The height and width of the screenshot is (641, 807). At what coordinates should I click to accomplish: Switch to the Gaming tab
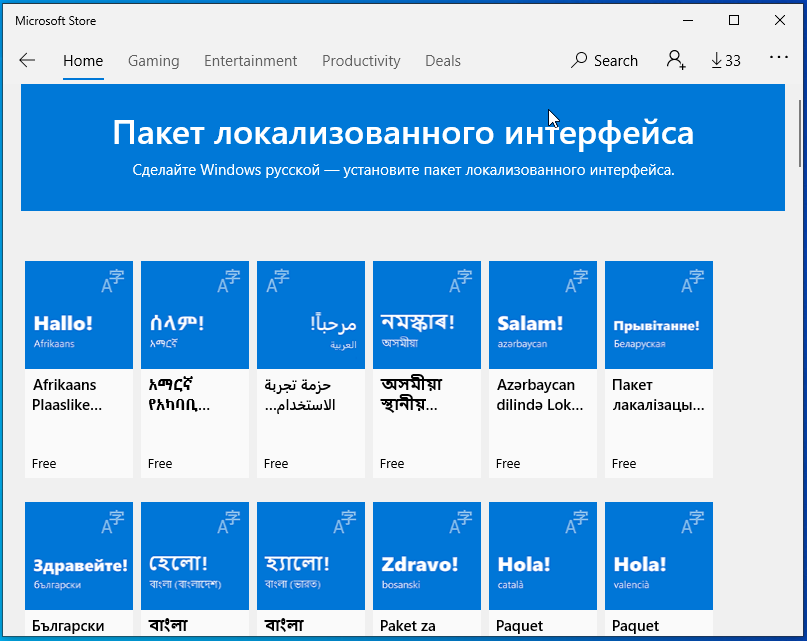point(153,61)
